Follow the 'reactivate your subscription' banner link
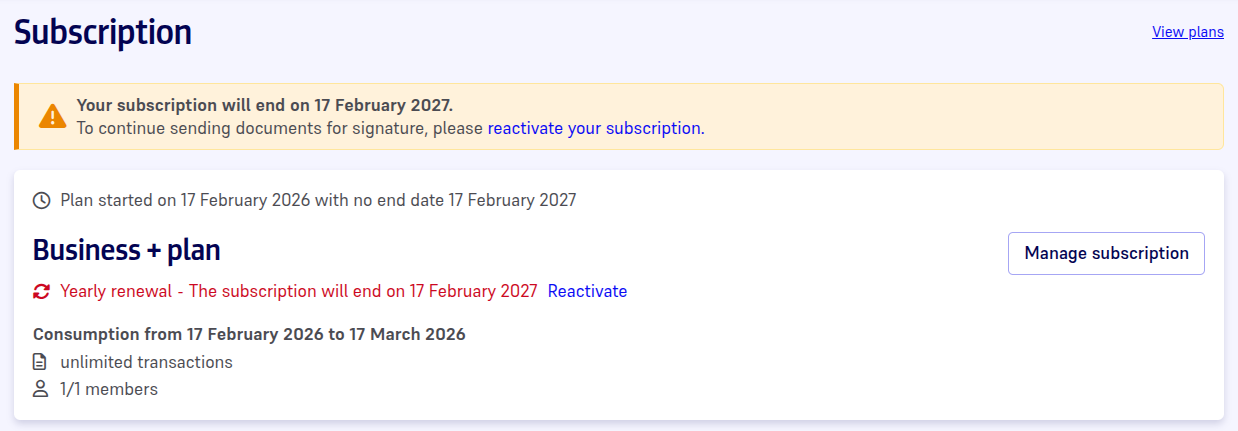This screenshot has width=1238, height=431. [595, 128]
